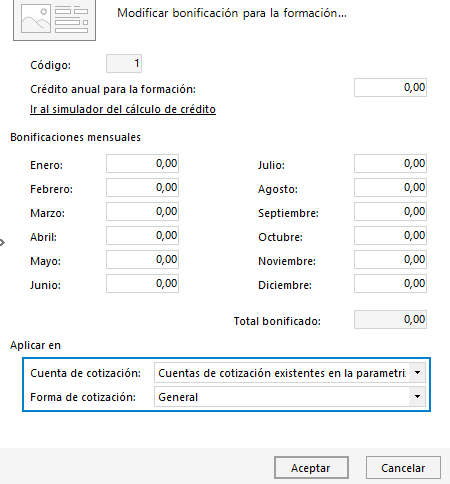This screenshot has width=450, height=484.
Task: Confirm changes with the Aceptar button
Action: point(311,468)
